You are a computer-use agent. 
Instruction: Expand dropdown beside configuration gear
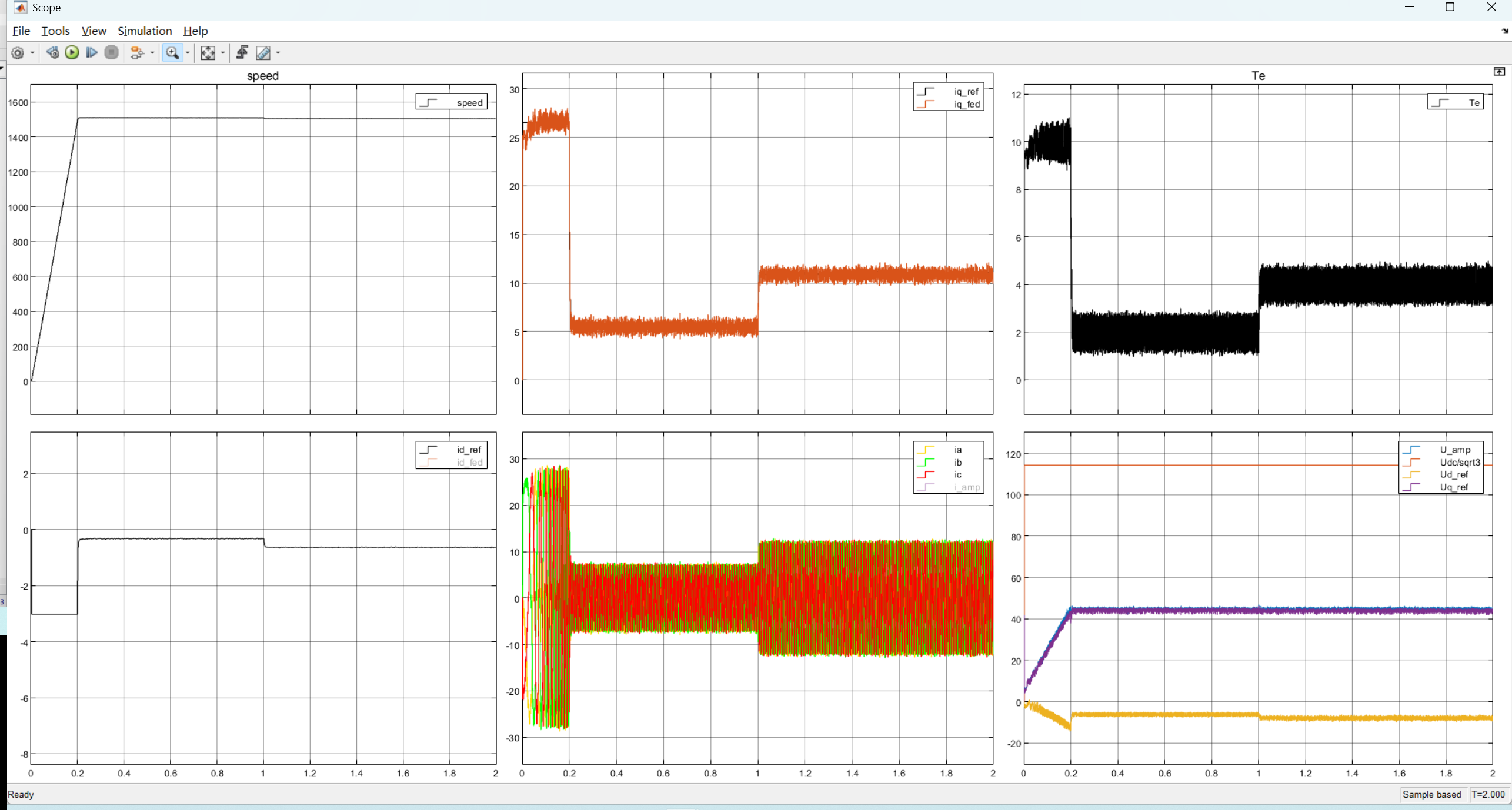[32, 53]
